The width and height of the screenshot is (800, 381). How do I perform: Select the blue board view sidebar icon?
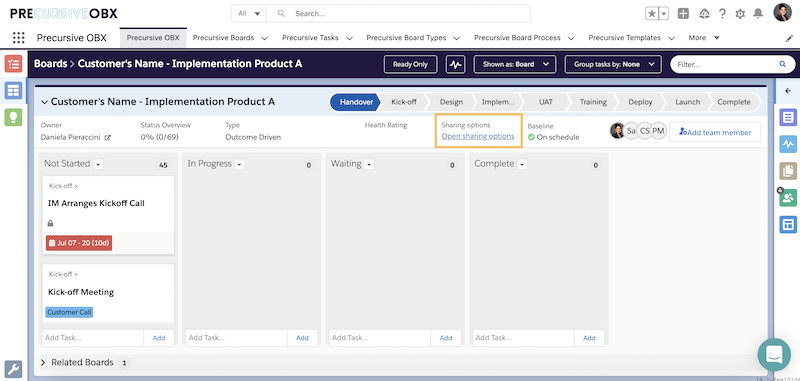point(13,90)
